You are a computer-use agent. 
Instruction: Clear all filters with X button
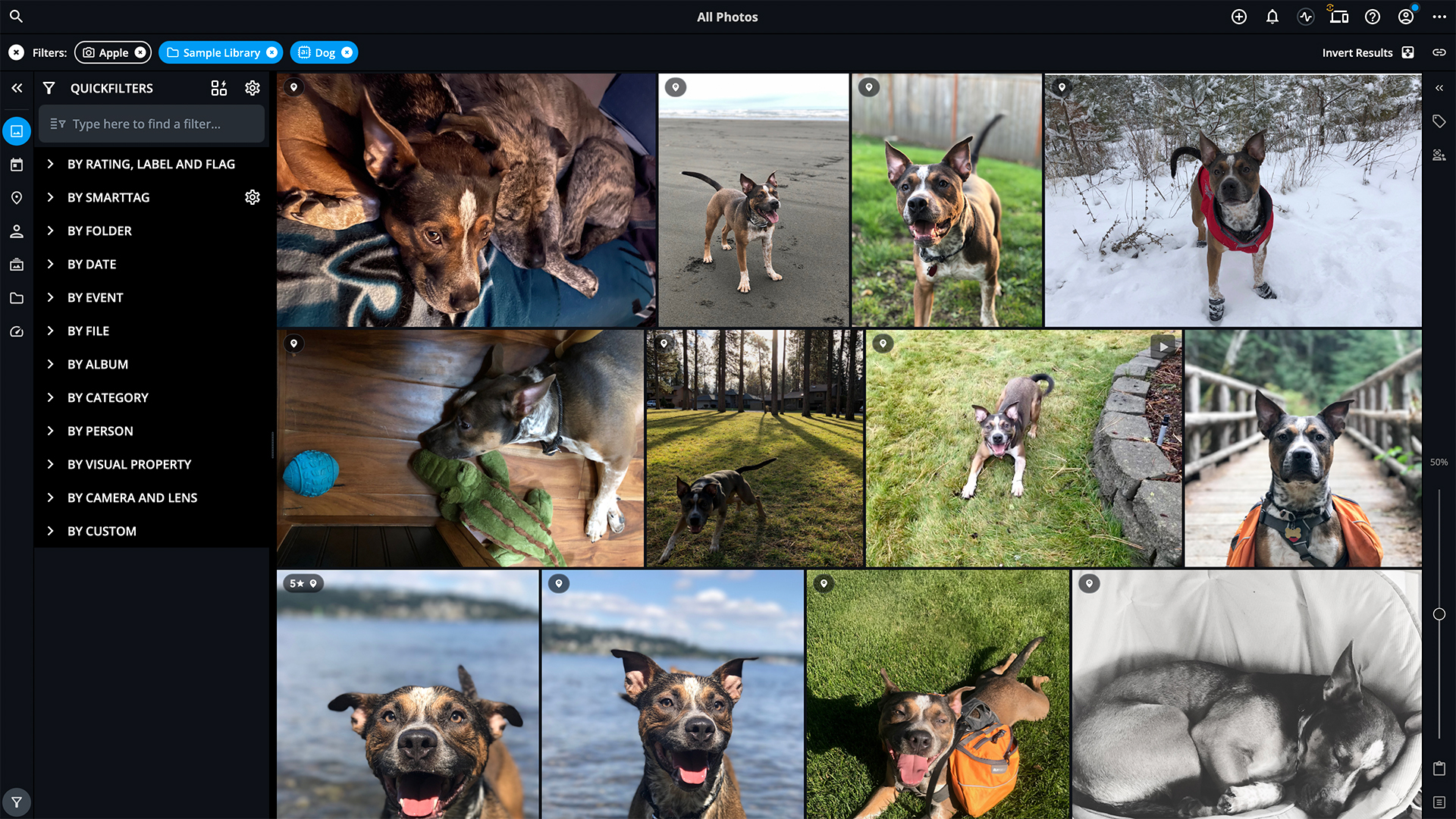pyautogui.click(x=16, y=52)
